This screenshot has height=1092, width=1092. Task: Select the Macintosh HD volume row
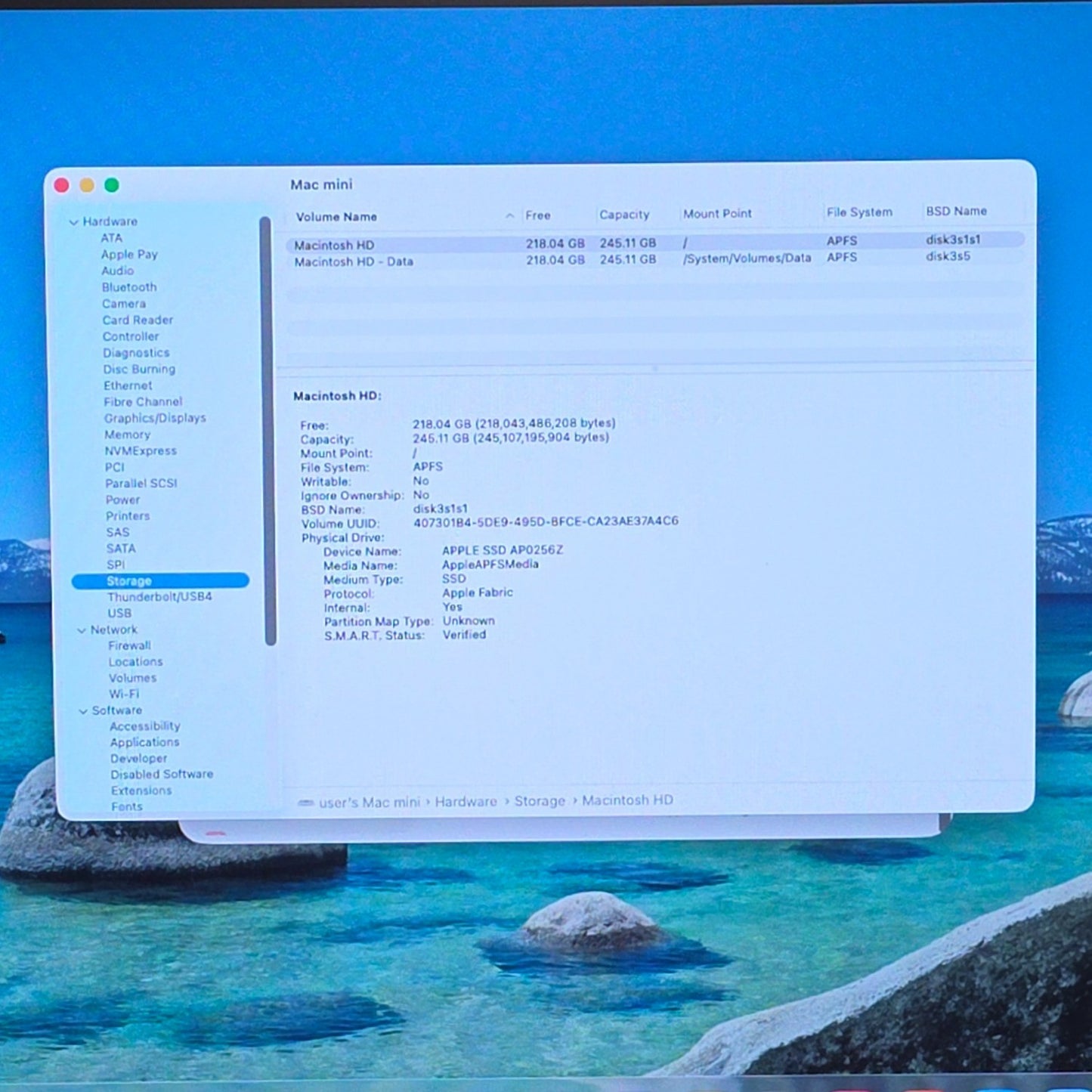[x=654, y=243]
